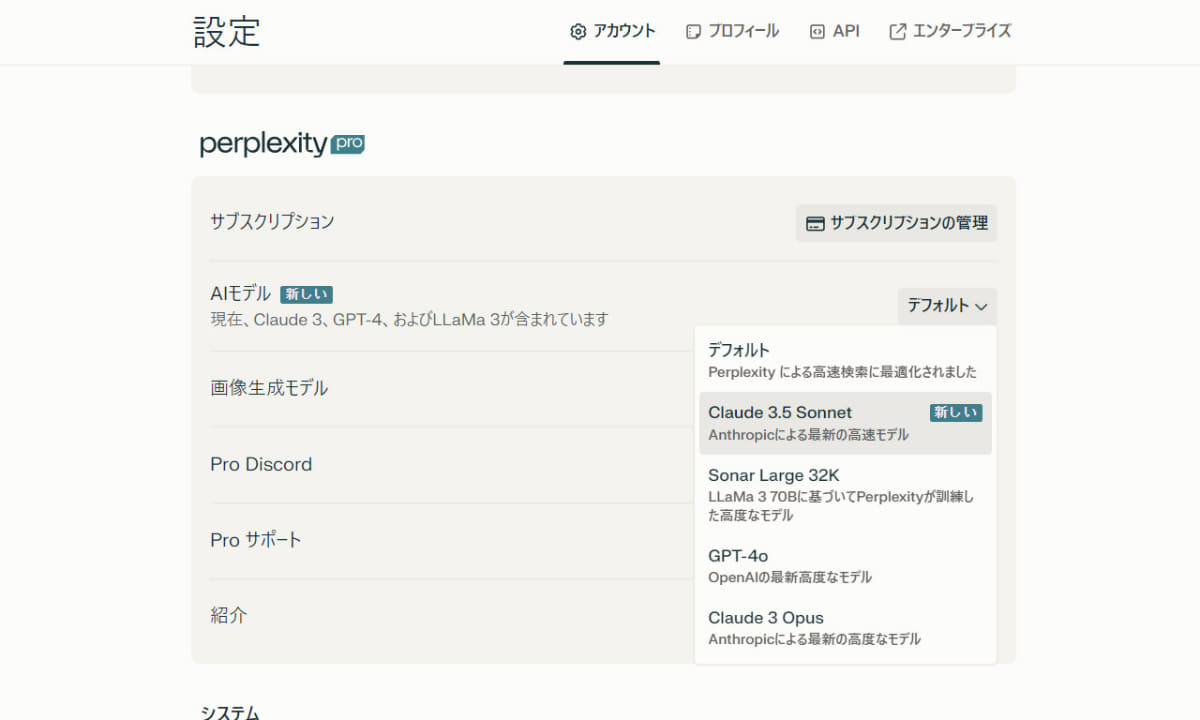This screenshot has width=1200, height=720.
Task: Click the book icon beside プロフィール
Action: 693,31
